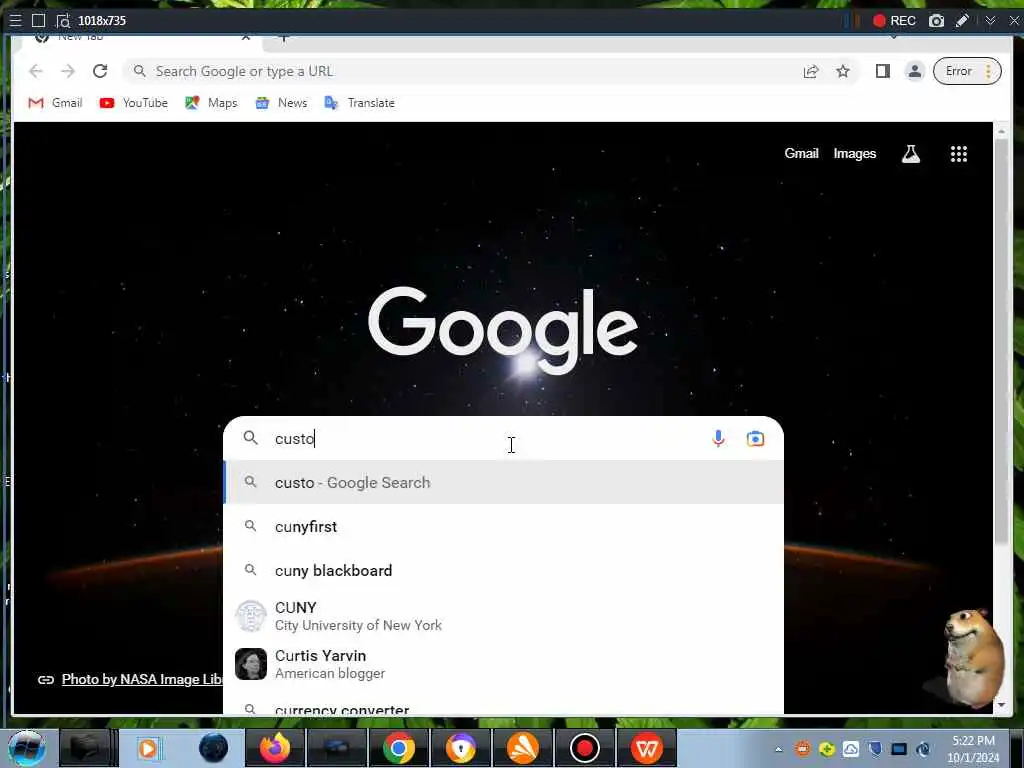Viewport: 1024px width, 768px height.
Task: Take a screenshot with the camera icon
Action: (x=936, y=21)
